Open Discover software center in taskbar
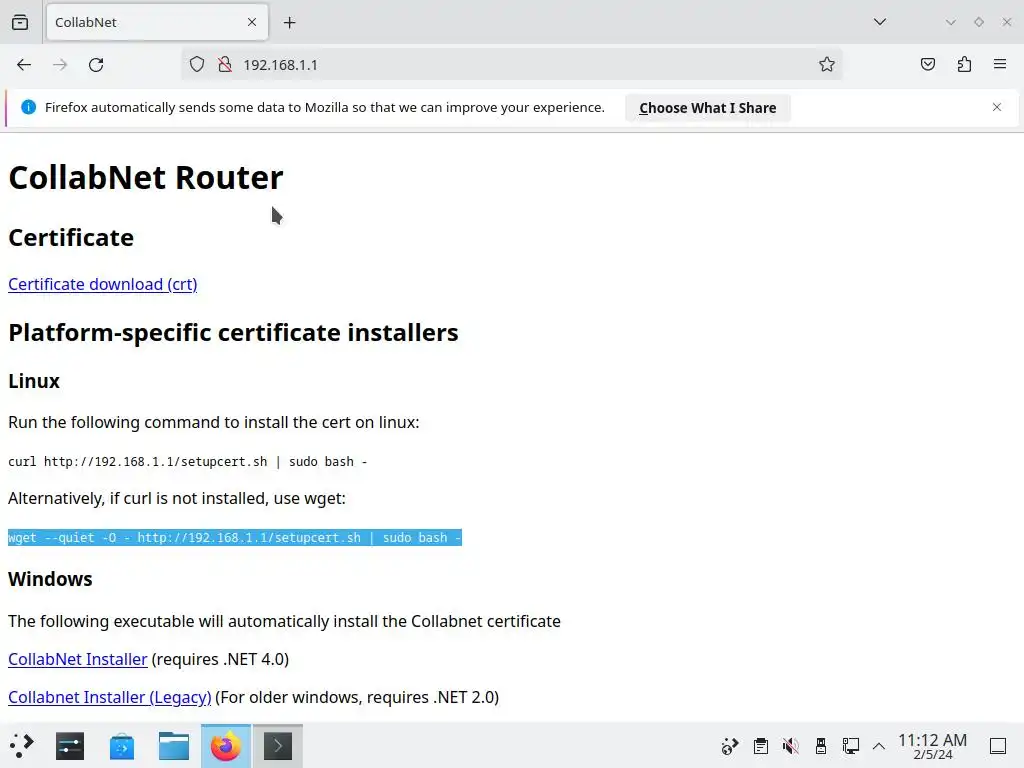Viewport: 1024px width, 768px height. (x=122, y=746)
